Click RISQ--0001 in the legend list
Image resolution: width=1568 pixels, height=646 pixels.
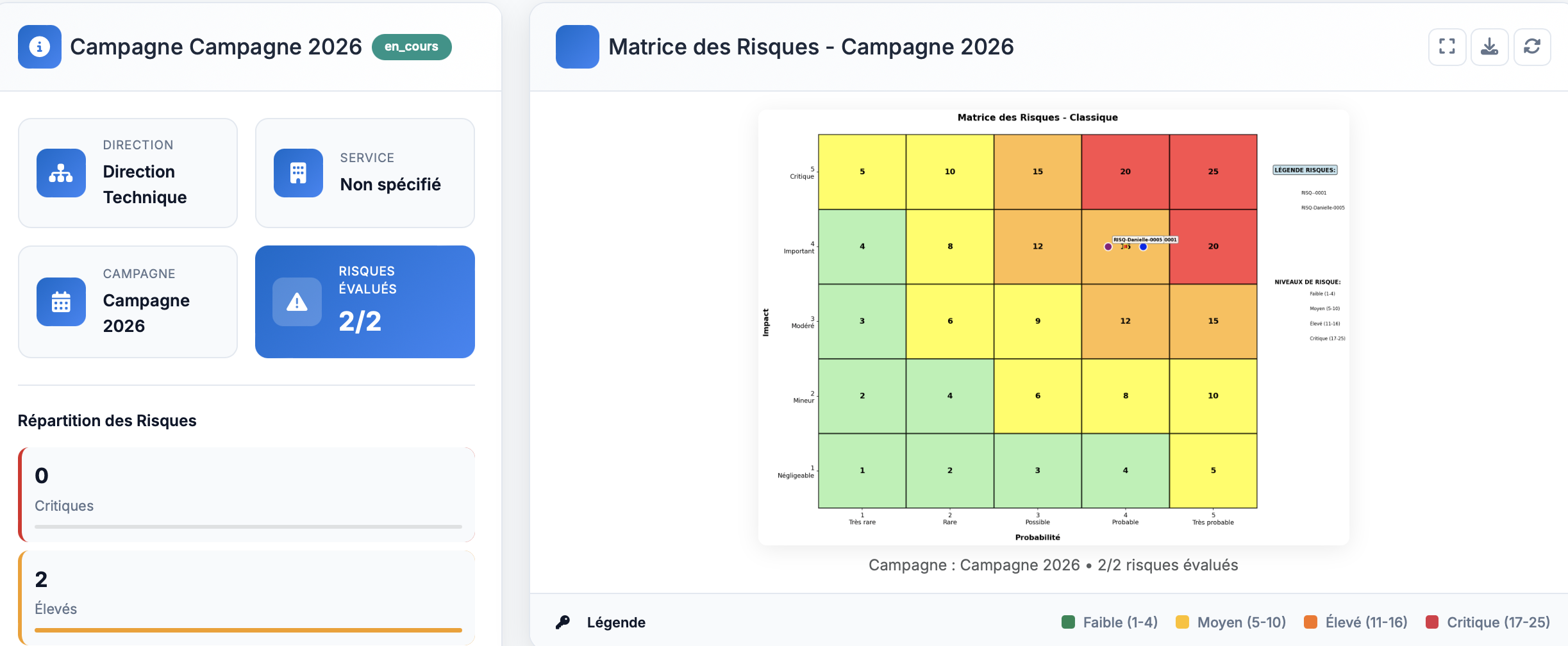point(1312,193)
